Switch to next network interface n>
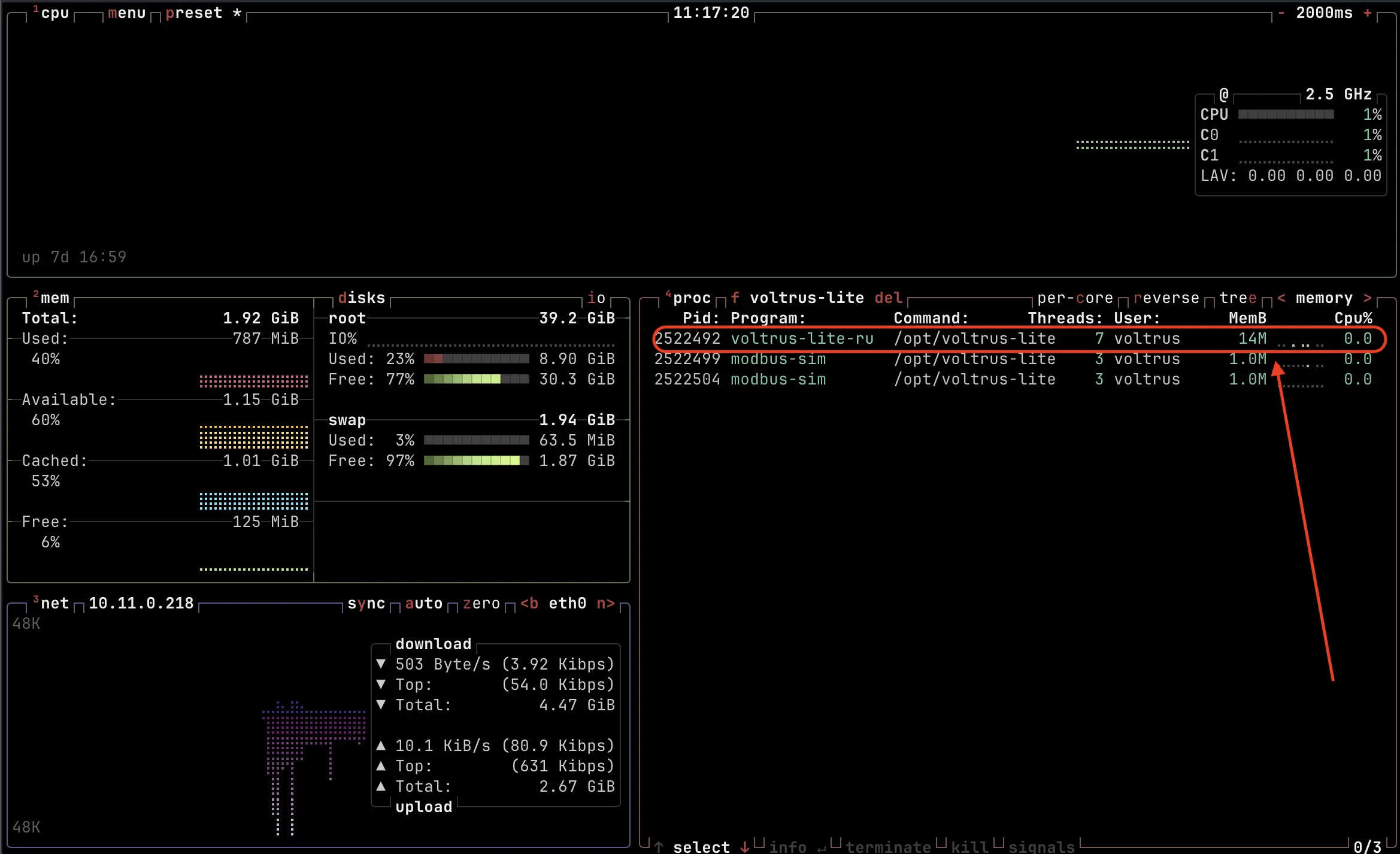1400x854 pixels. 606,603
